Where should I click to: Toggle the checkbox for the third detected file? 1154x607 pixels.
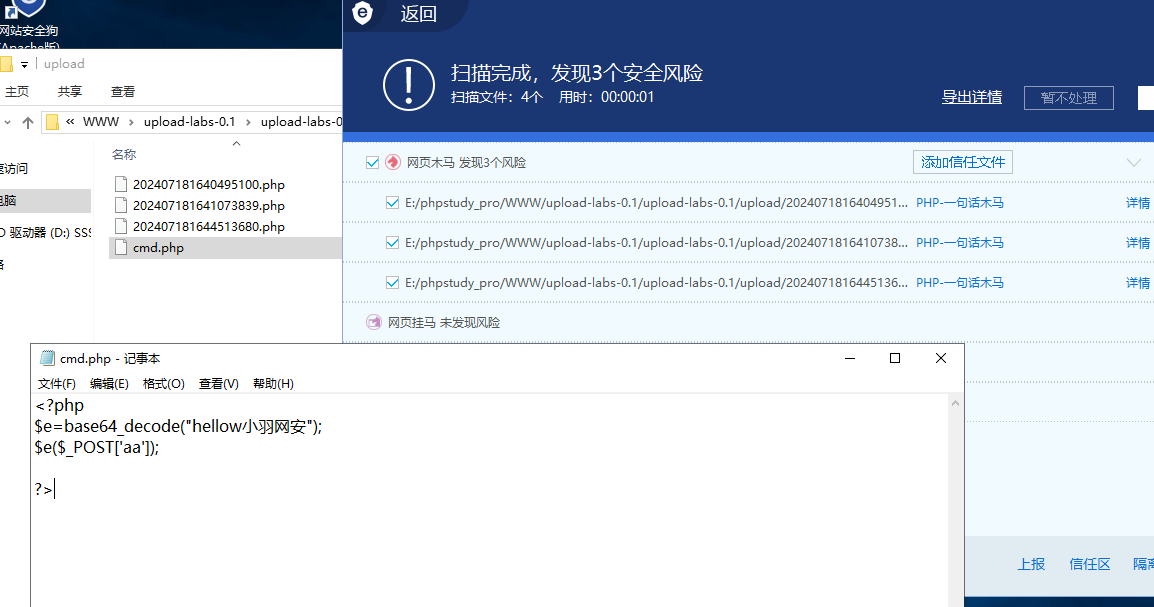pos(392,282)
